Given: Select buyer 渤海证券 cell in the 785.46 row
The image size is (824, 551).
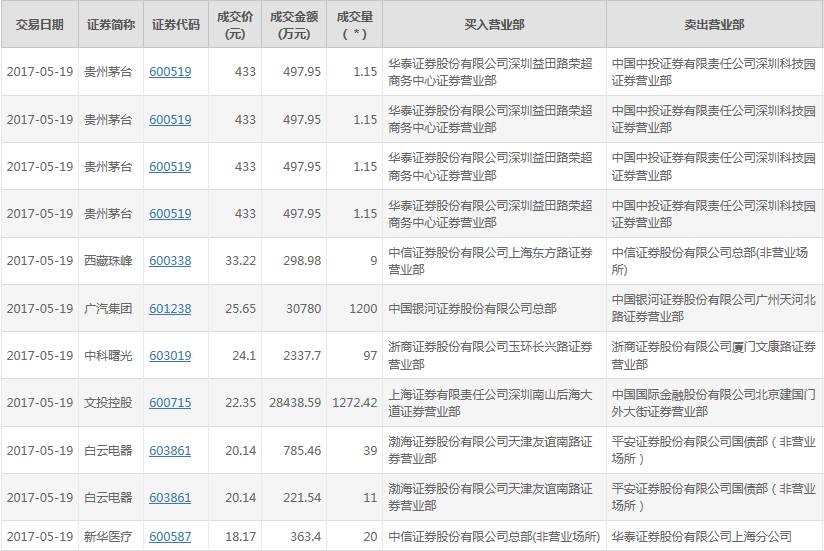Looking at the screenshot, I should (490, 451).
